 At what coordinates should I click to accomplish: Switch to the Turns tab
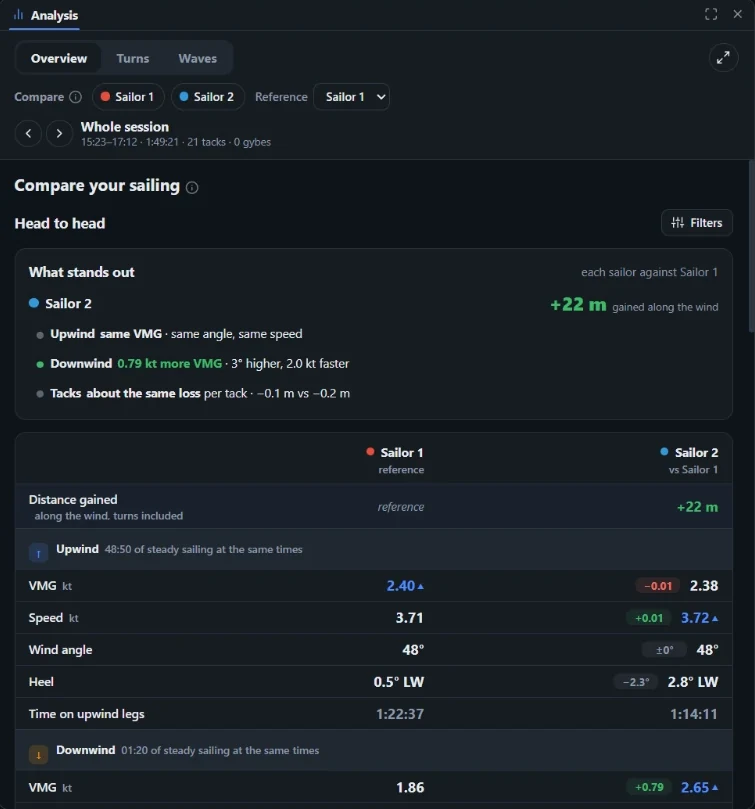[133, 58]
